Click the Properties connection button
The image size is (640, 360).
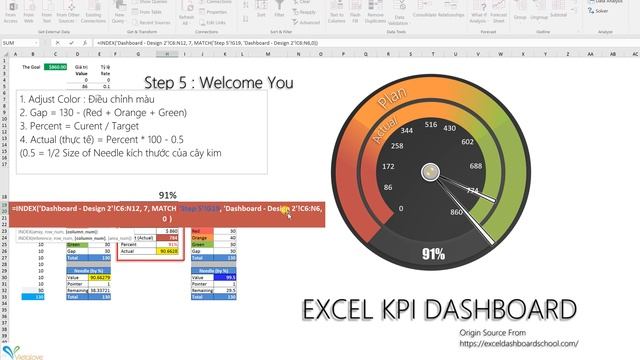(213, 12)
